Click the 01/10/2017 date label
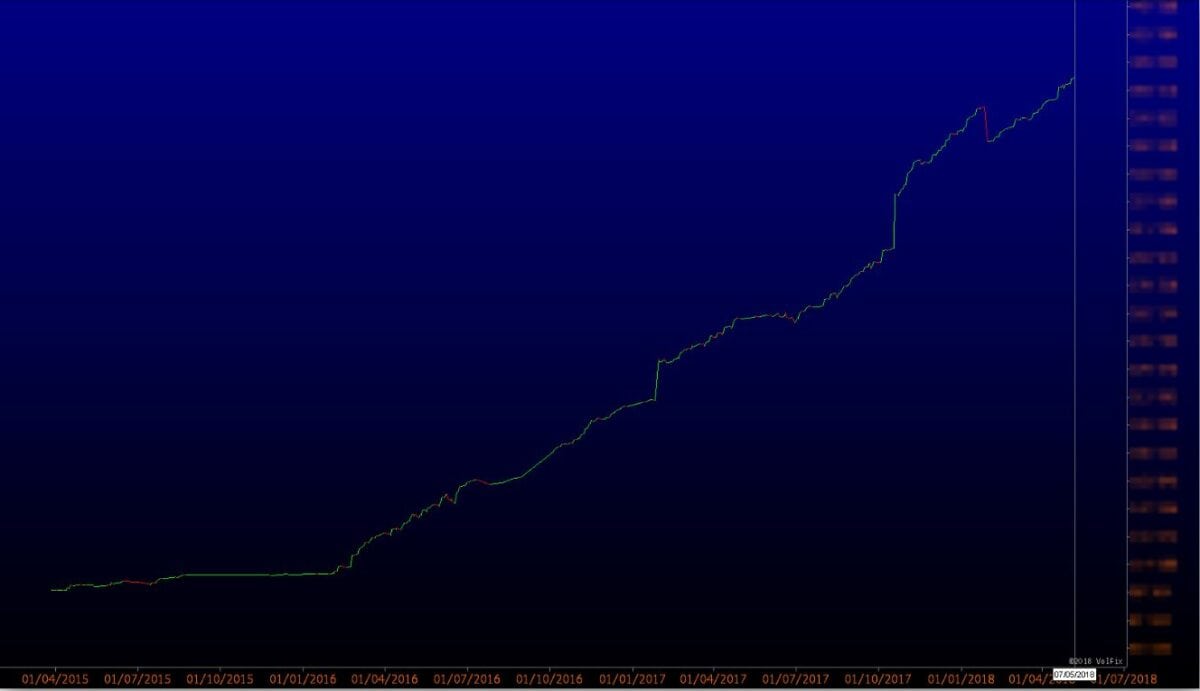The image size is (1200, 691). click(880, 679)
